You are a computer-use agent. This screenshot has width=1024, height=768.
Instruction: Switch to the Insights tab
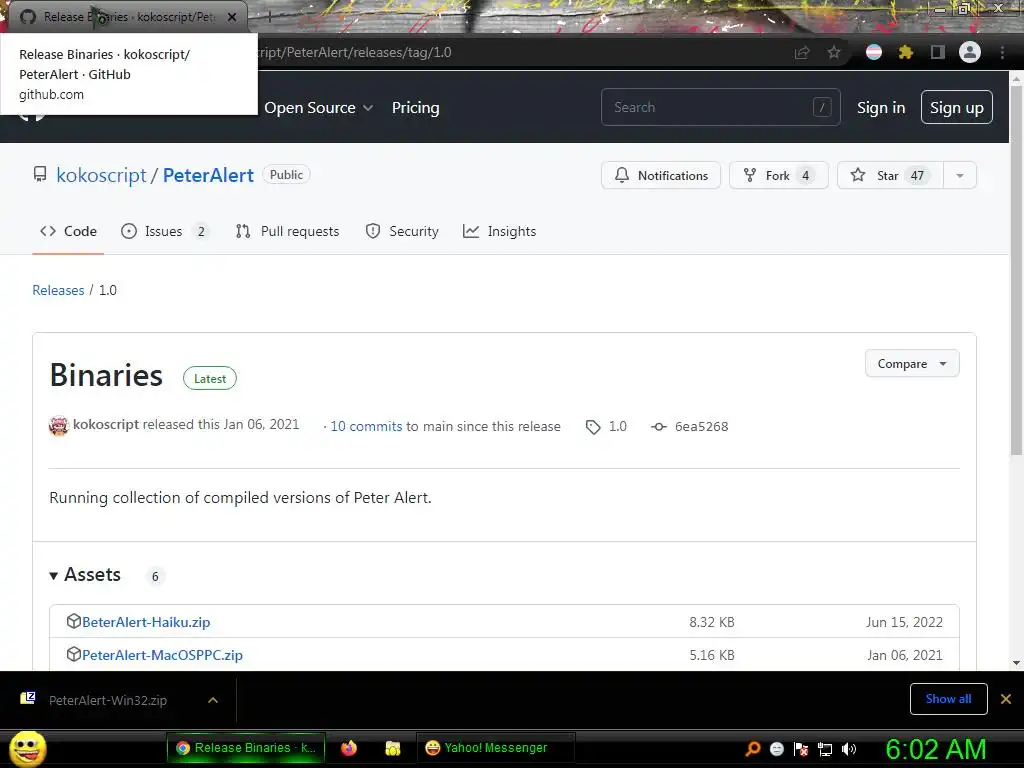point(500,231)
